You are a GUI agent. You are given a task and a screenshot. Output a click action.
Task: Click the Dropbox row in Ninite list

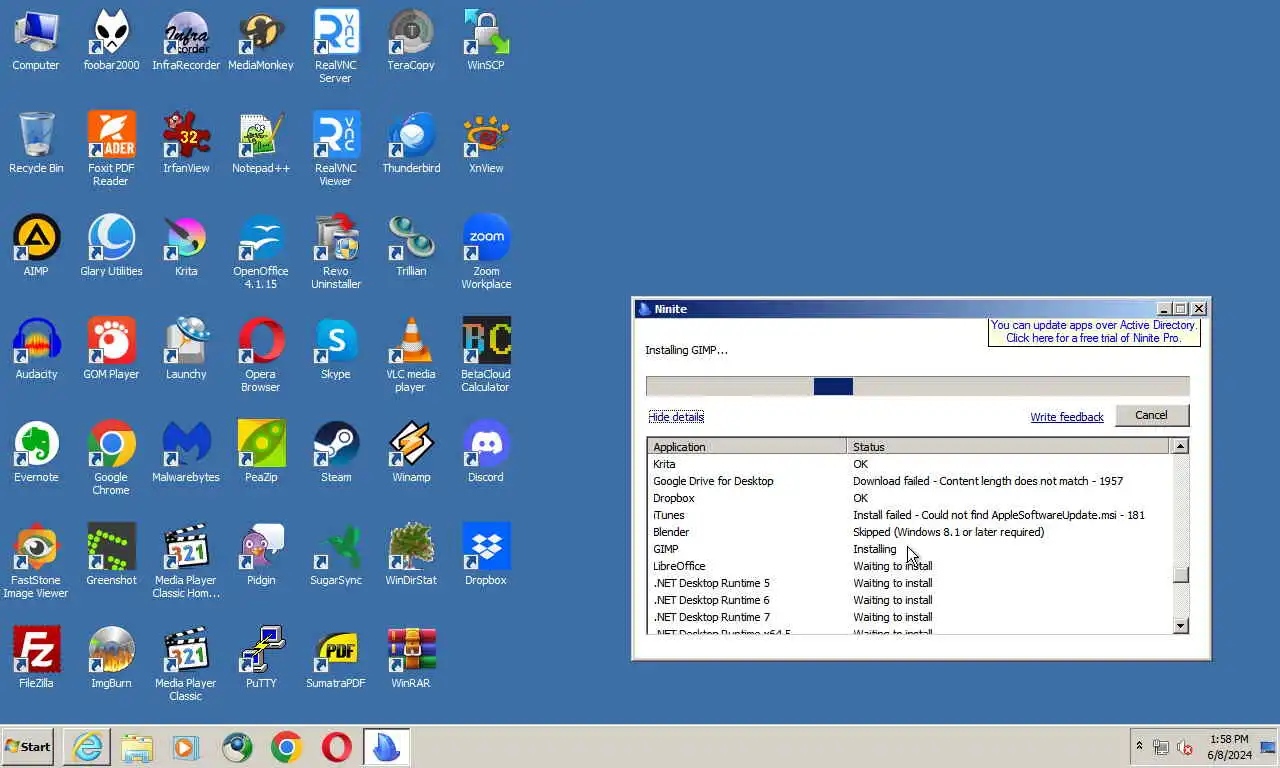click(x=909, y=498)
